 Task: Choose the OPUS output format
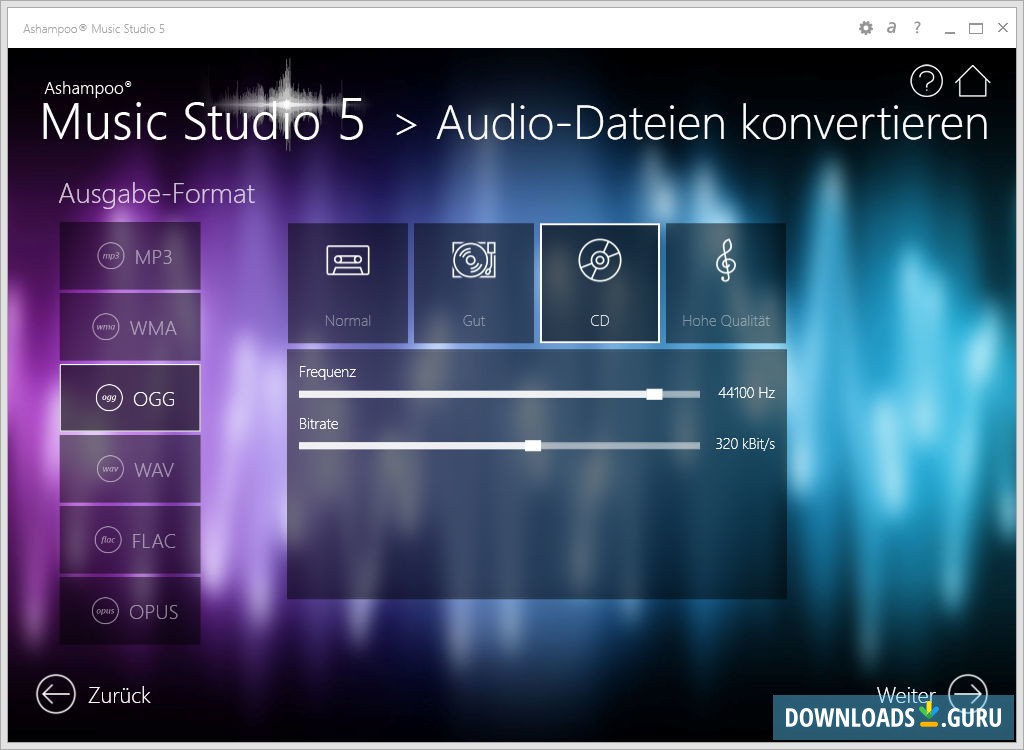point(130,611)
